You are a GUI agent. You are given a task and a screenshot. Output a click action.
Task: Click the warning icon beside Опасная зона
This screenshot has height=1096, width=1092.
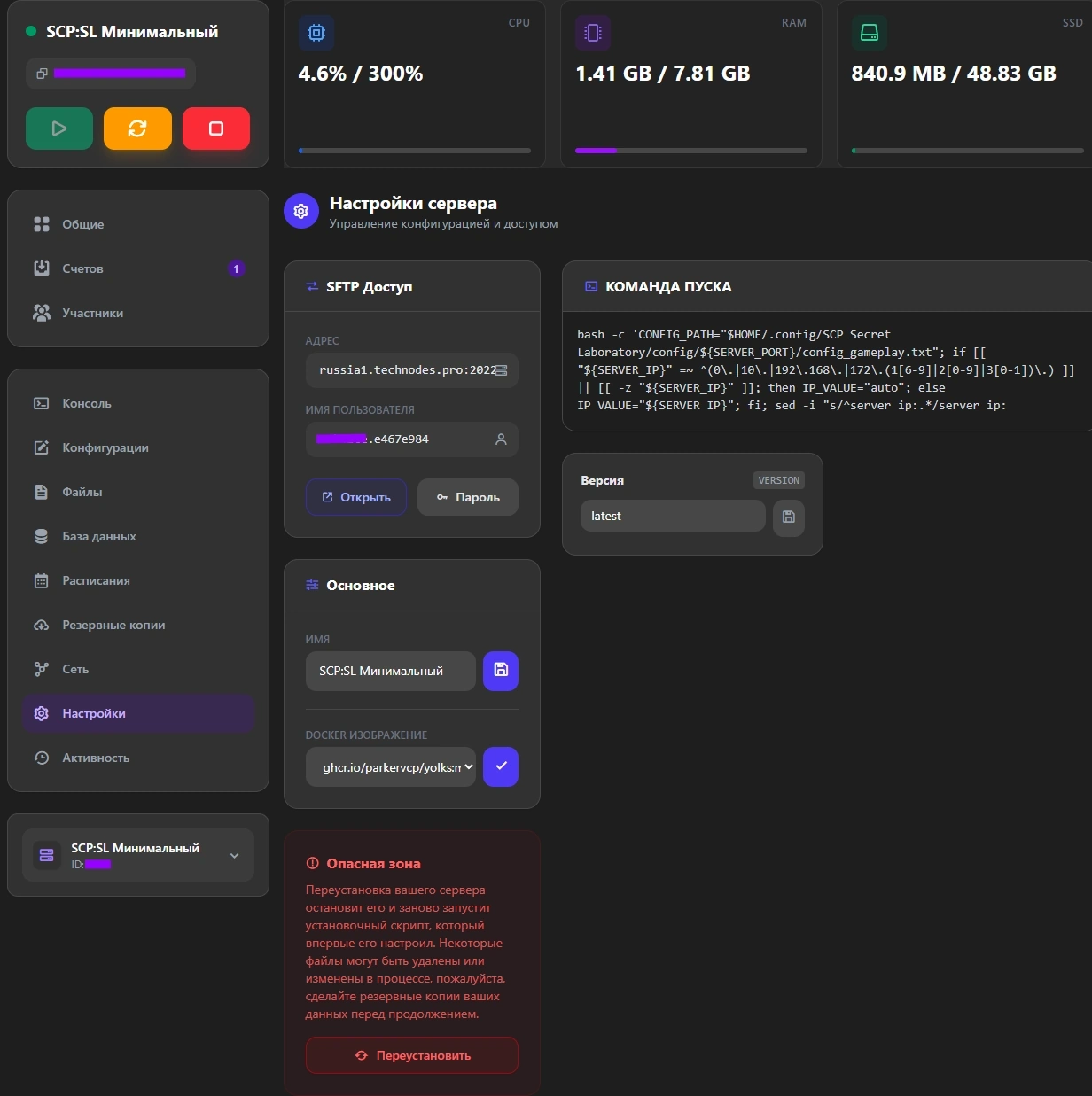[x=312, y=863]
